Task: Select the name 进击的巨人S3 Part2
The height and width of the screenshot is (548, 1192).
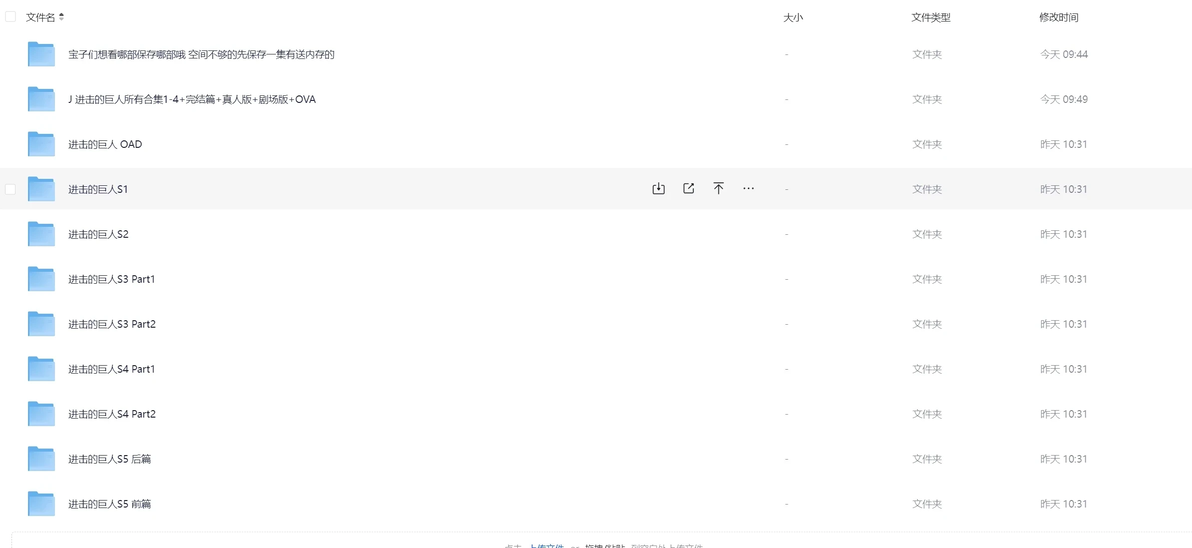Action: (112, 324)
